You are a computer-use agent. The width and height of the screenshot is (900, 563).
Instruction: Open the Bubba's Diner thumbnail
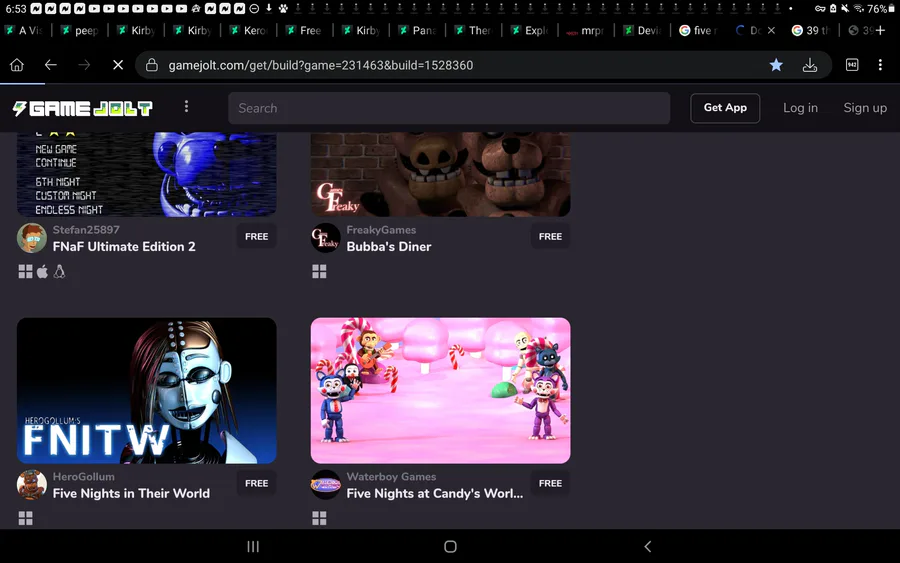point(440,174)
